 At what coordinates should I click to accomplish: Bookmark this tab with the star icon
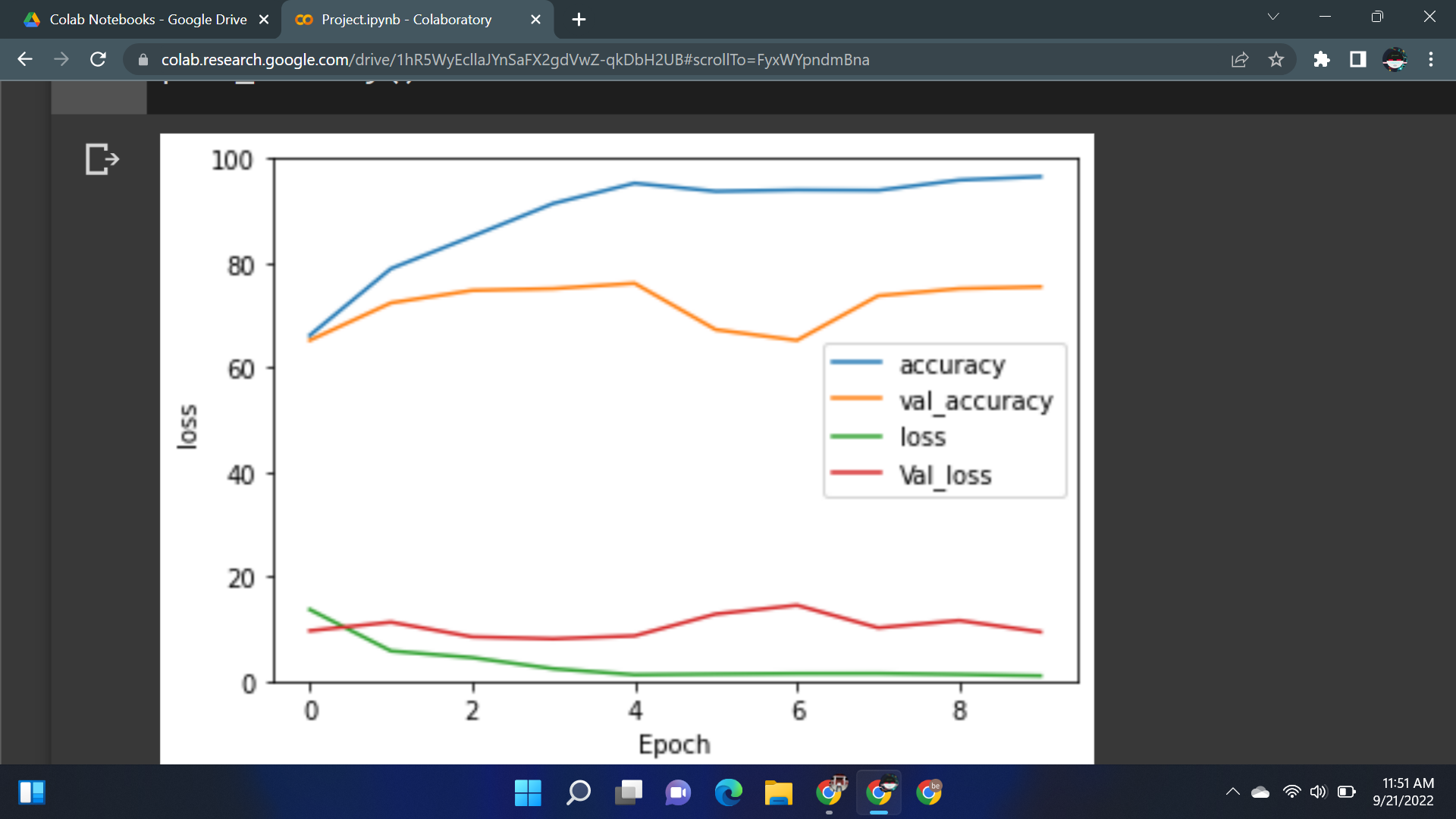[x=1276, y=59]
